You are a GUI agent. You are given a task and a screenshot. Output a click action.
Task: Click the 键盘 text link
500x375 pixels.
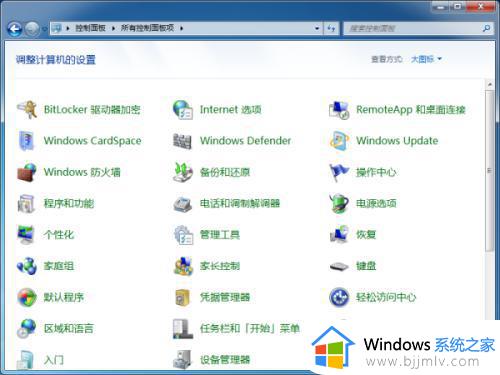366,266
